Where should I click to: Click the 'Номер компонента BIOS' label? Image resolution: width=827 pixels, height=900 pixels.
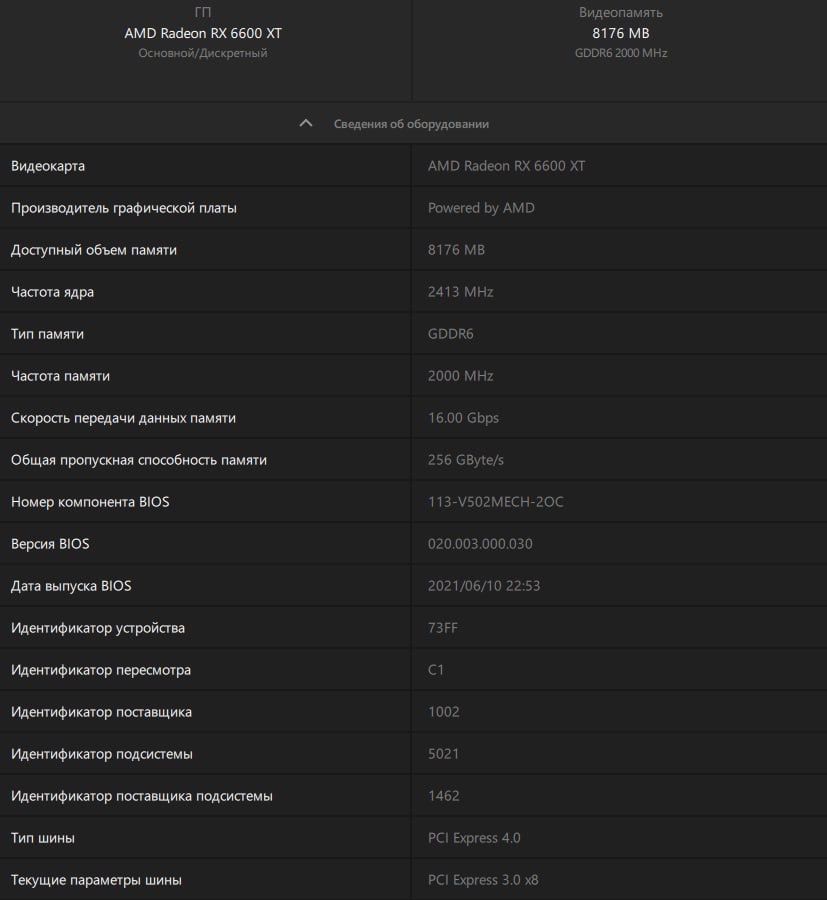point(90,502)
